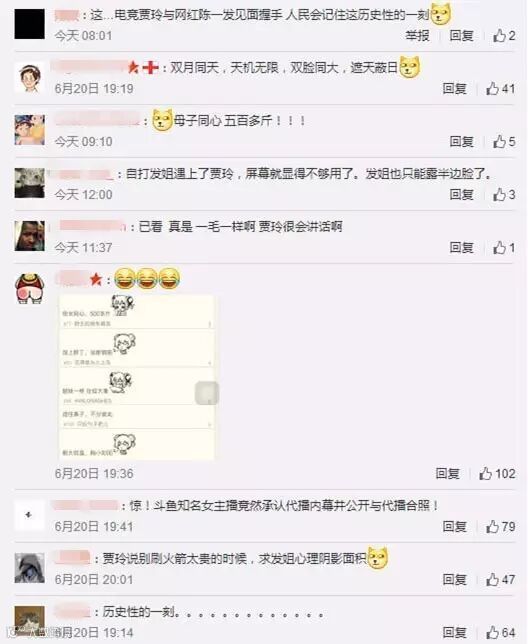The height and width of the screenshot is (644, 528).
Task: Click 回复 on the 今天 12:00 comment
Action: pyautogui.click(x=461, y=195)
